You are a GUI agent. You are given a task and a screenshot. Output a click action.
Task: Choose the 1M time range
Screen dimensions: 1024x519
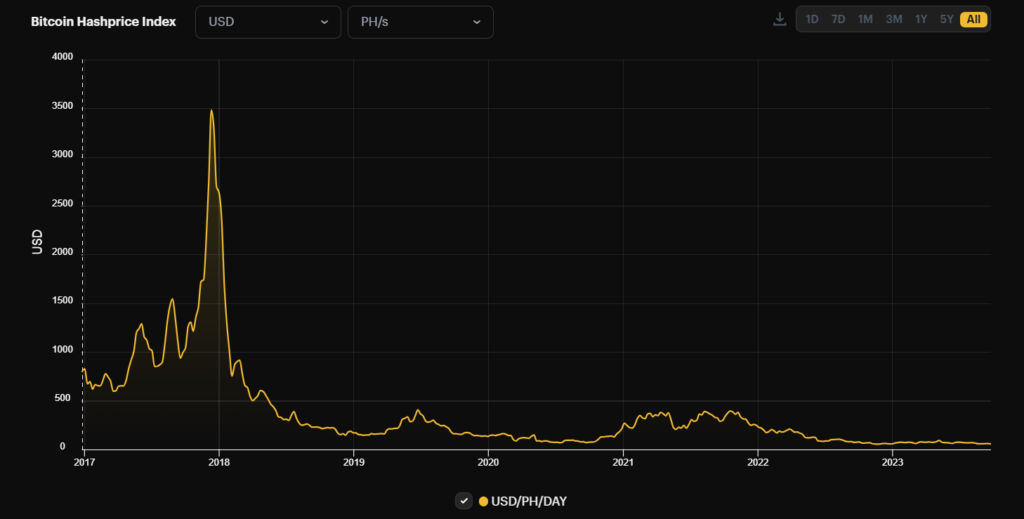pyautogui.click(x=865, y=20)
